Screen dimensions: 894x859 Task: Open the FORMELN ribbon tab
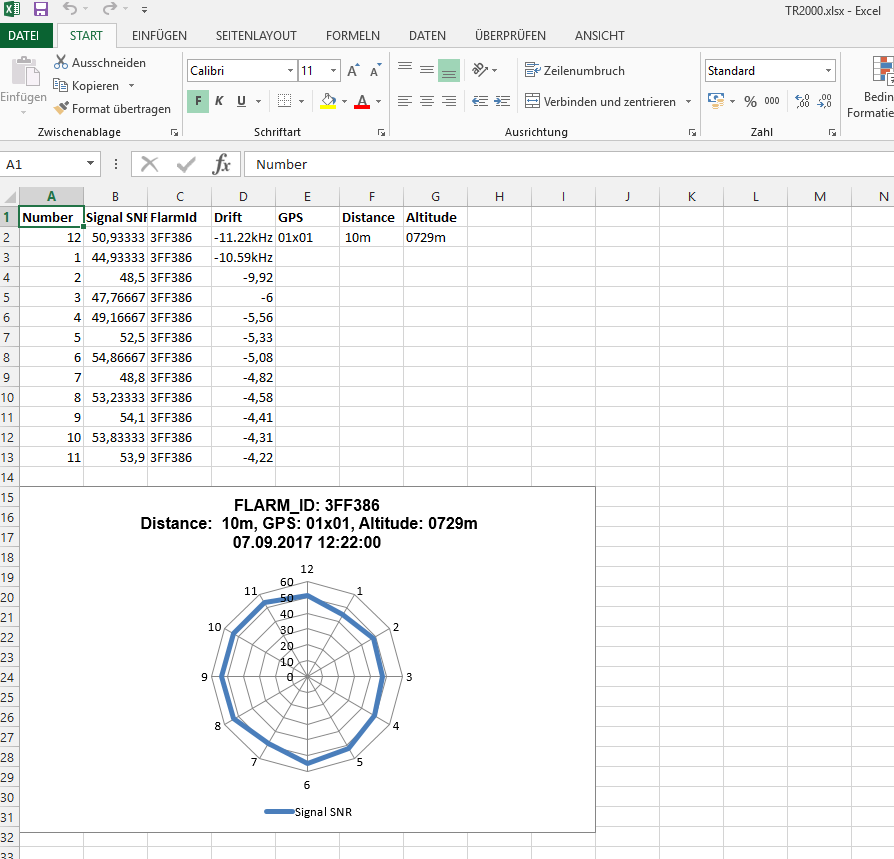click(x=352, y=36)
